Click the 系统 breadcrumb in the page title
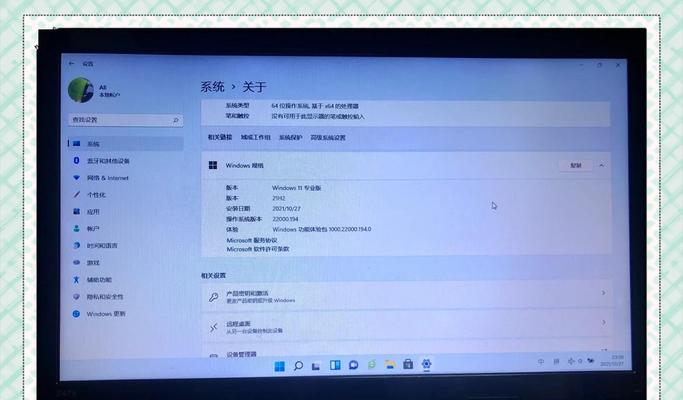Viewport: 683px width, 400px height. point(213,87)
